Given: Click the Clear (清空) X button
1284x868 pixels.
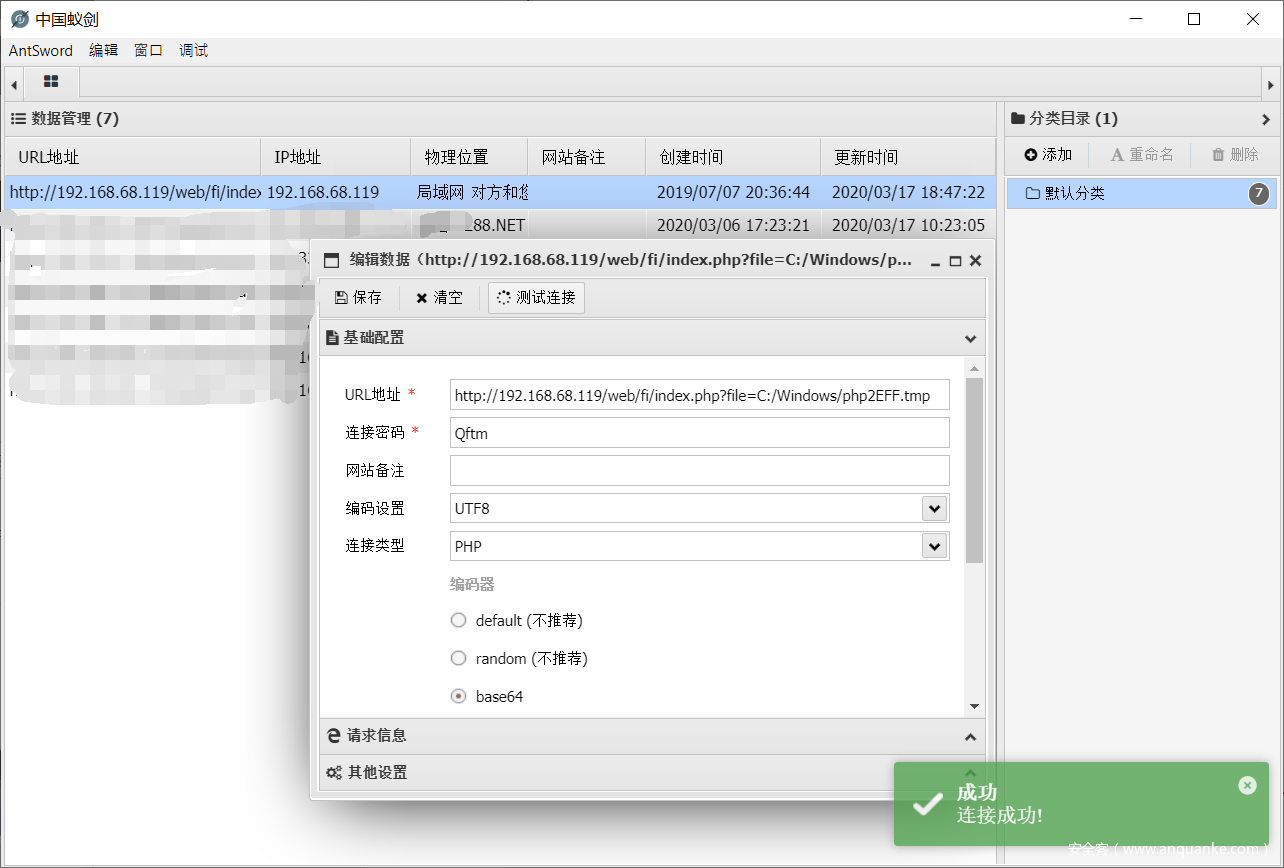Looking at the screenshot, I should (439, 298).
